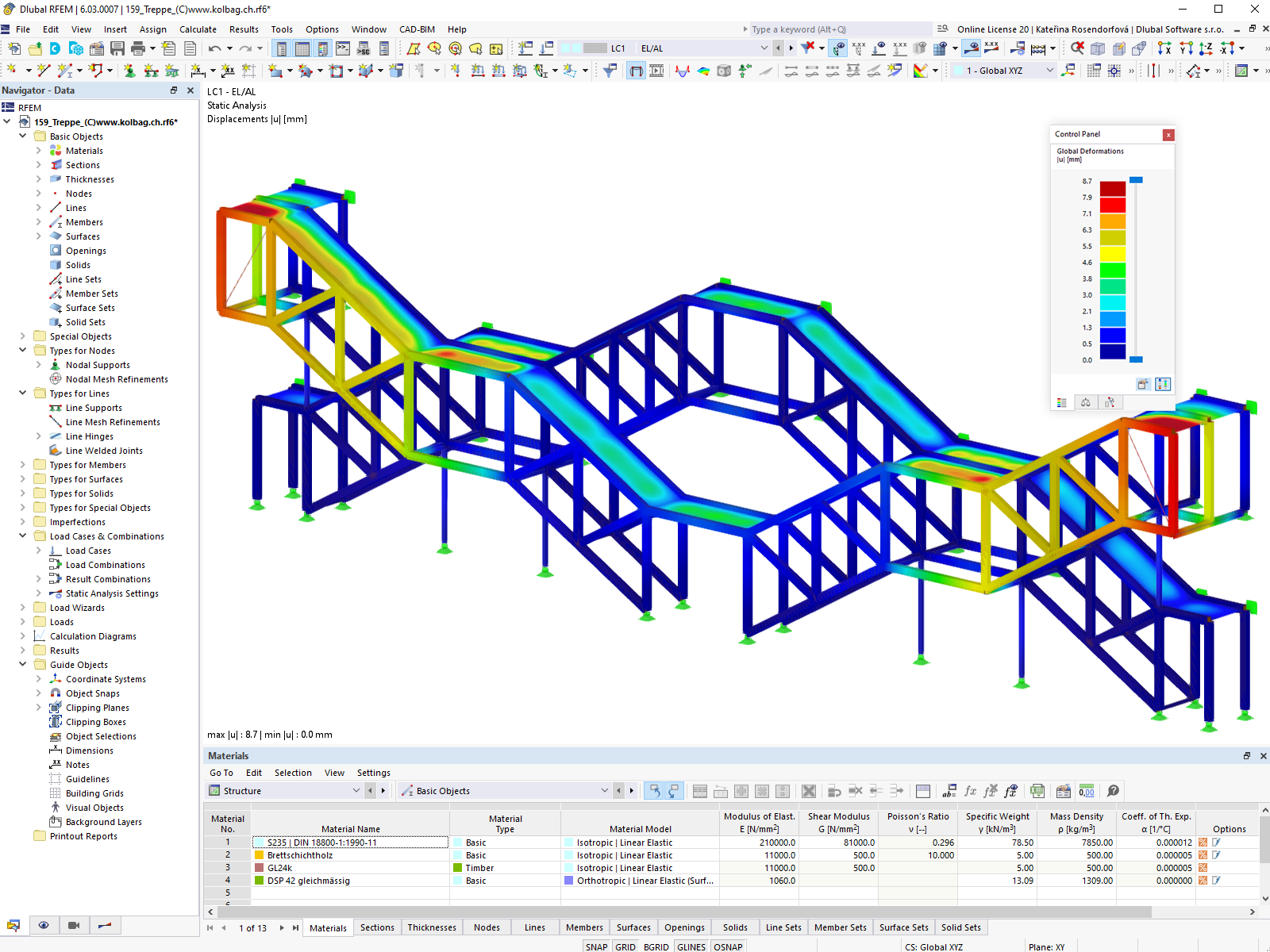Toggle SNAP in the status bar

(596, 946)
